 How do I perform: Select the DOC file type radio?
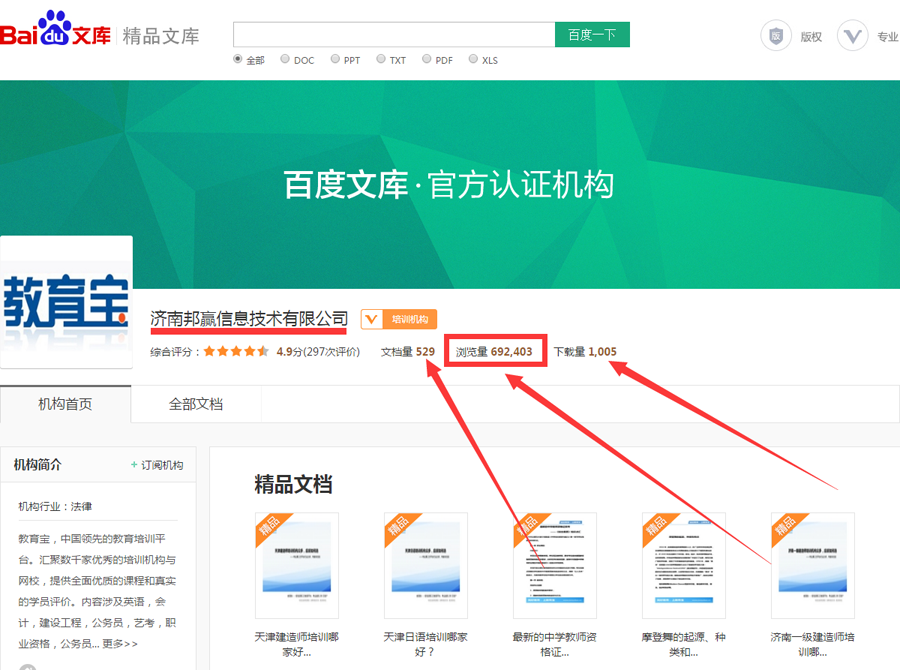[x=285, y=59]
